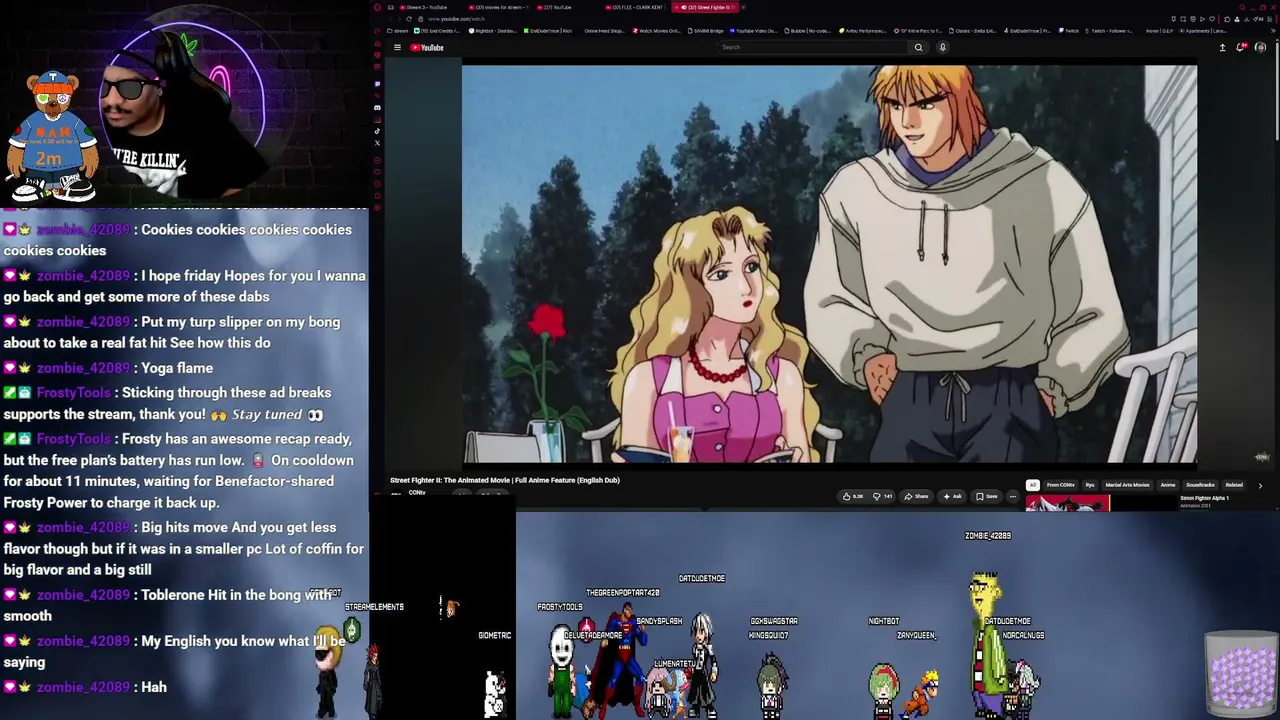Screen dimensions: 1280x720
Task: Click the playing Street Fighter video frame
Action: 829,264
